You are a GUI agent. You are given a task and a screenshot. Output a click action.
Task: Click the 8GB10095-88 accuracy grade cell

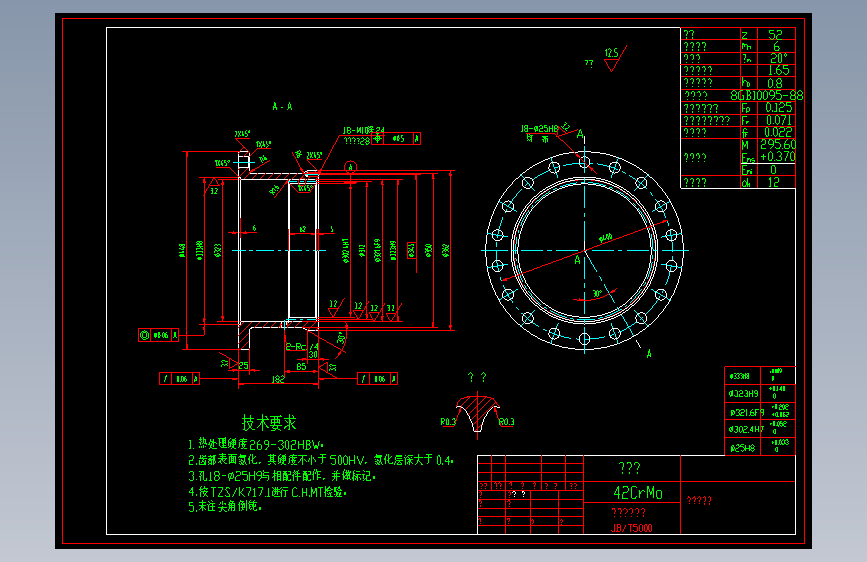coord(767,95)
